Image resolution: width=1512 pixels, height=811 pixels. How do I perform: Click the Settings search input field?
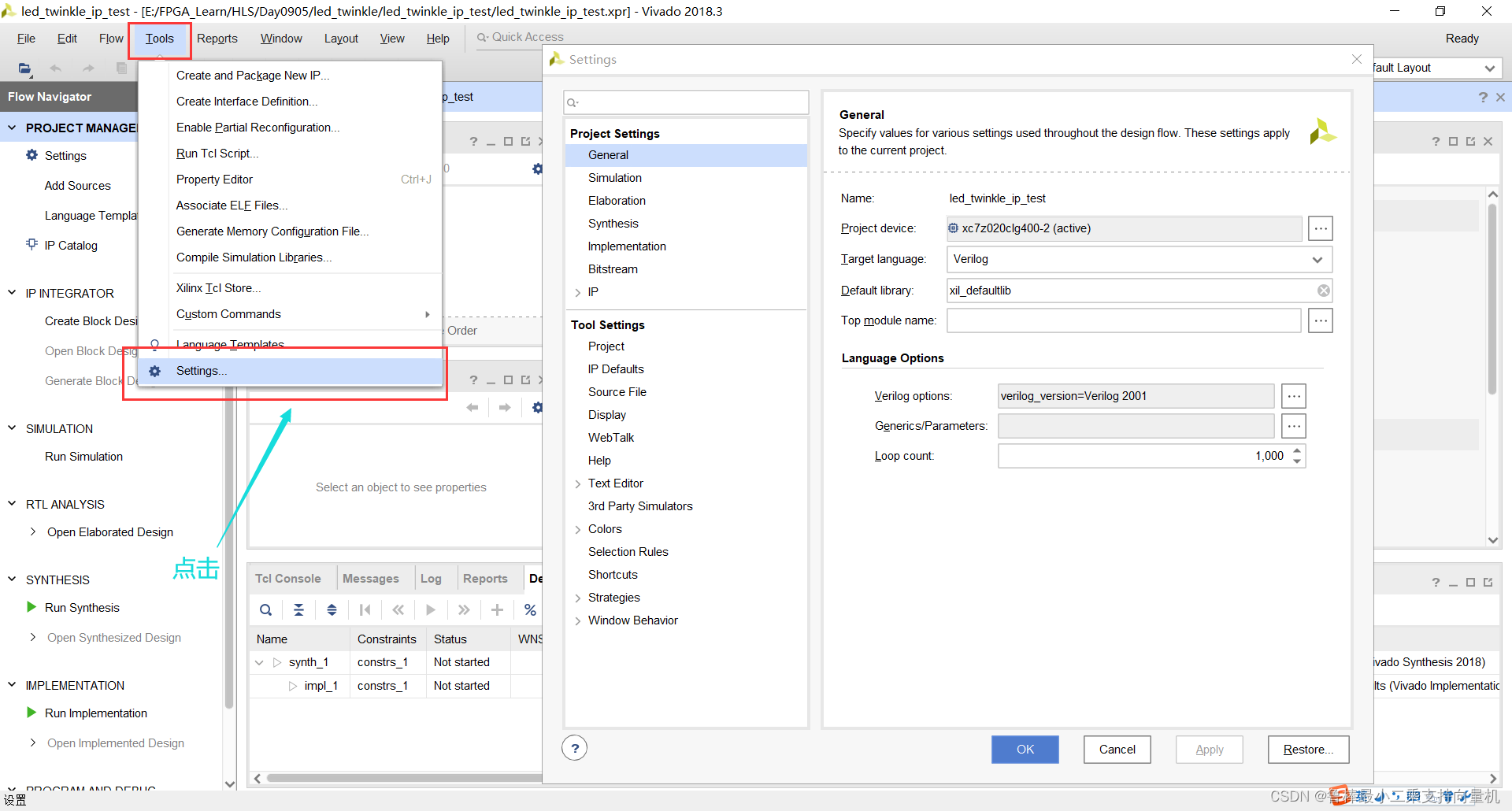pyautogui.click(x=686, y=102)
